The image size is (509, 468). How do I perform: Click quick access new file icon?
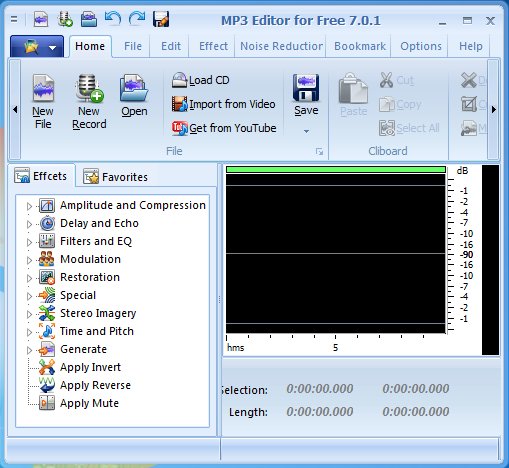coord(41,20)
